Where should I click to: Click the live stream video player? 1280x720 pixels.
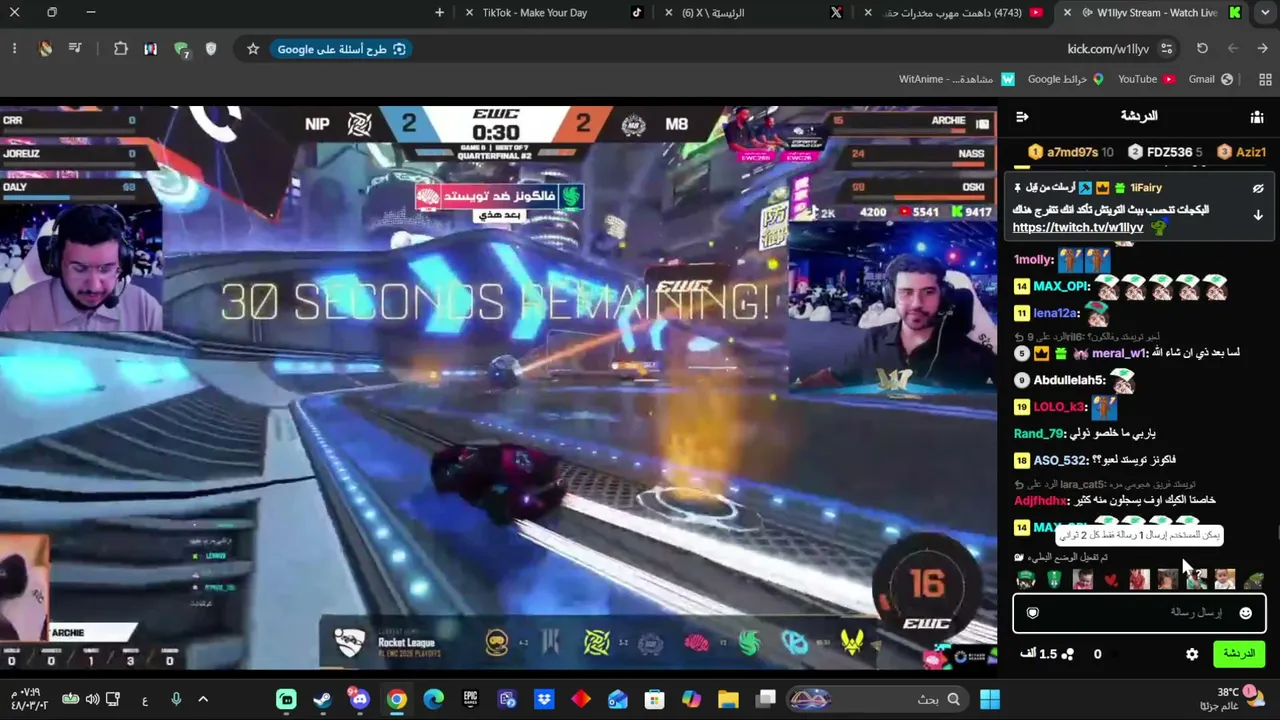click(x=498, y=387)
